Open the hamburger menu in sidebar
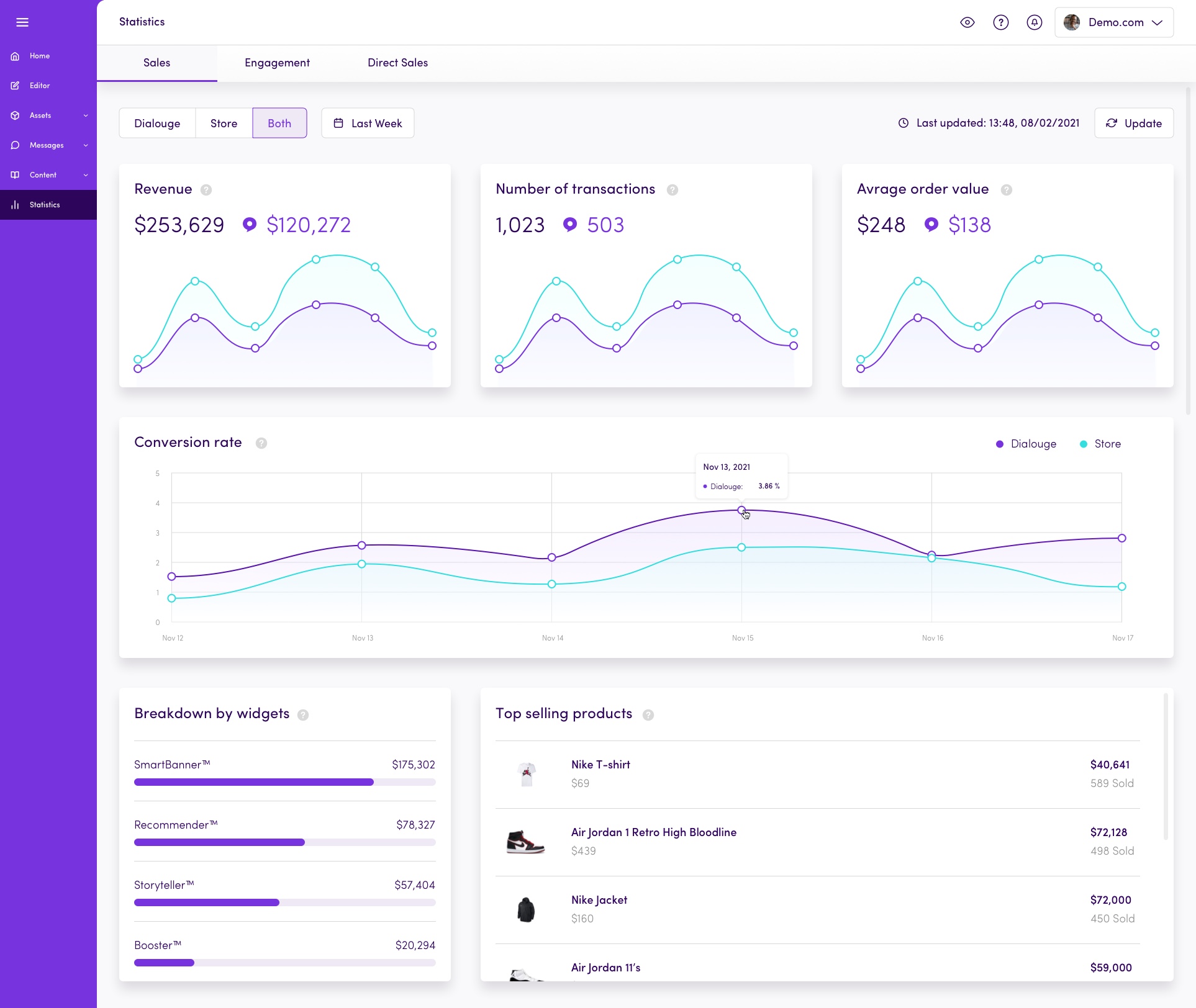Image resolution: width=1196 pixels, height=1008 pixels. (x=22, y=22)
